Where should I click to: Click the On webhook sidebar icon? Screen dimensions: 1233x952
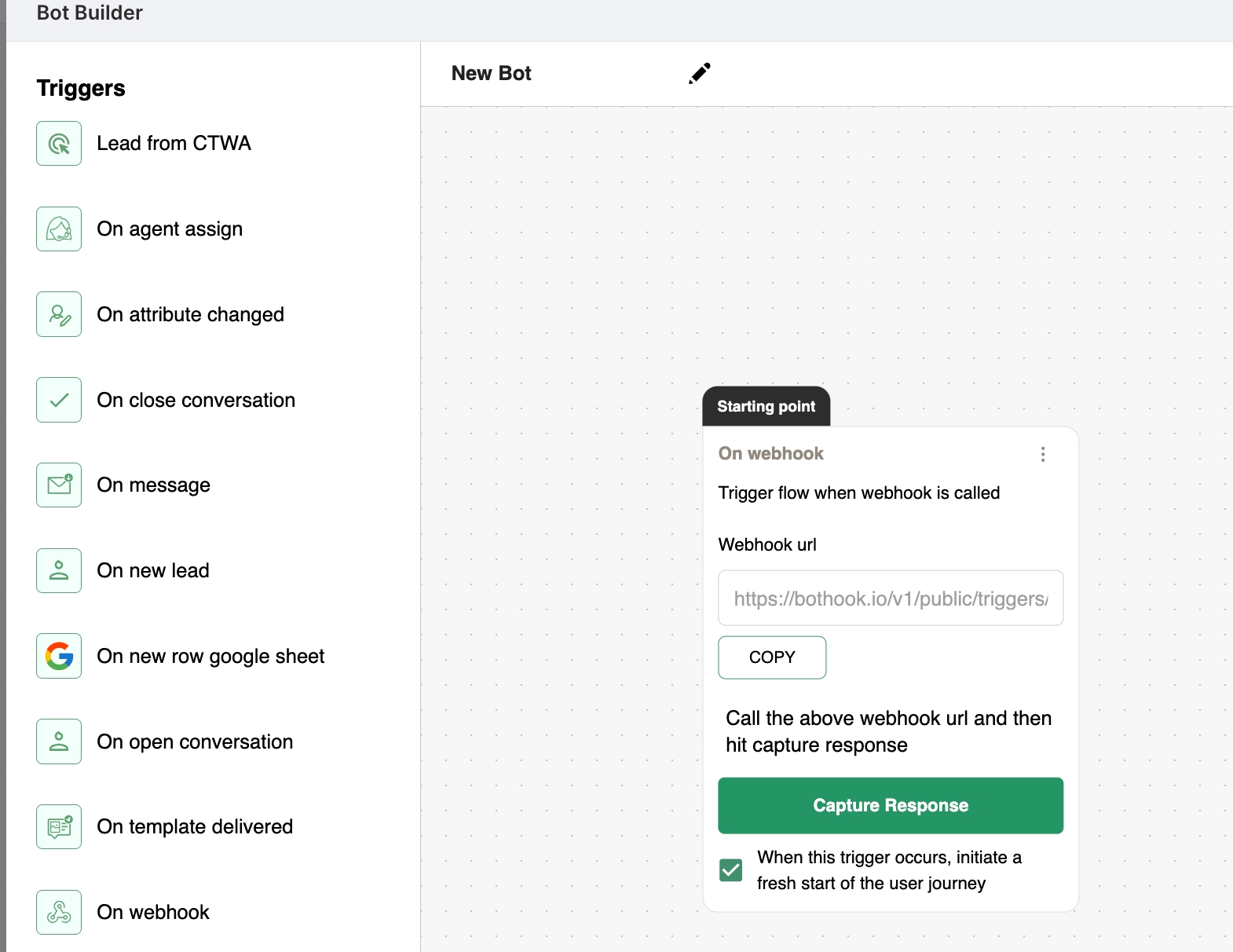pos(59,912)
